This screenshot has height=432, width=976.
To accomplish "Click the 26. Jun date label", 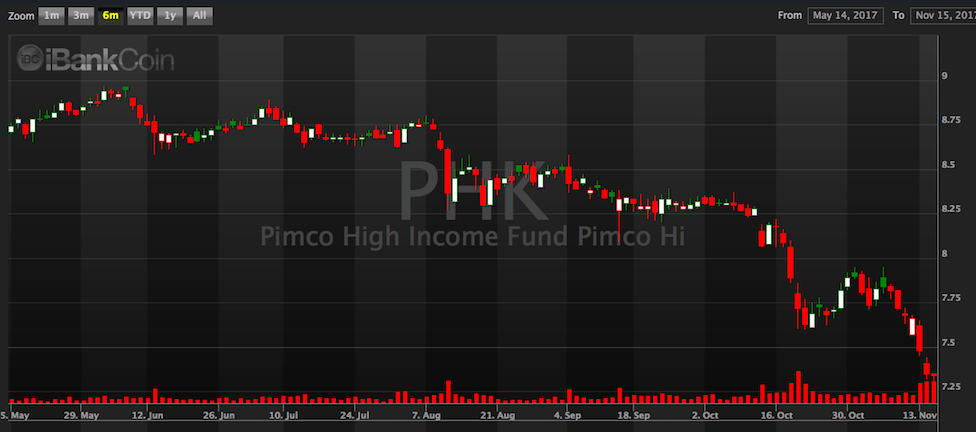I will 219,415.
